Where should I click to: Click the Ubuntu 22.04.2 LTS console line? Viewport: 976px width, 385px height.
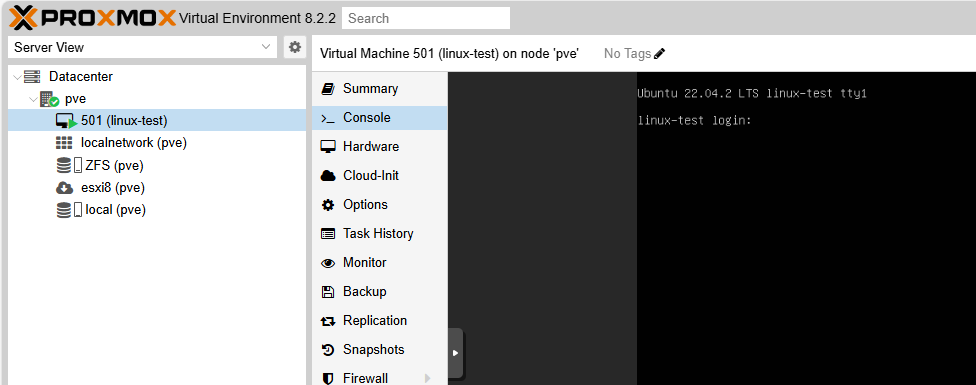(752, 94)
